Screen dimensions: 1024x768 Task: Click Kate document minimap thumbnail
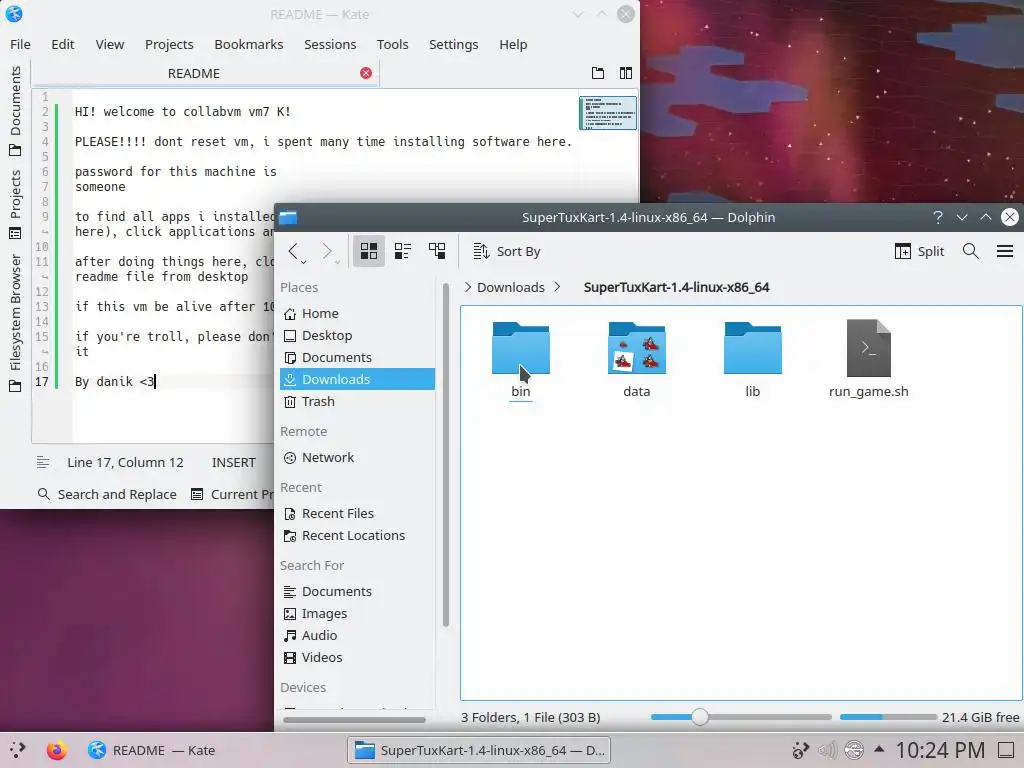tap(607, 112)
